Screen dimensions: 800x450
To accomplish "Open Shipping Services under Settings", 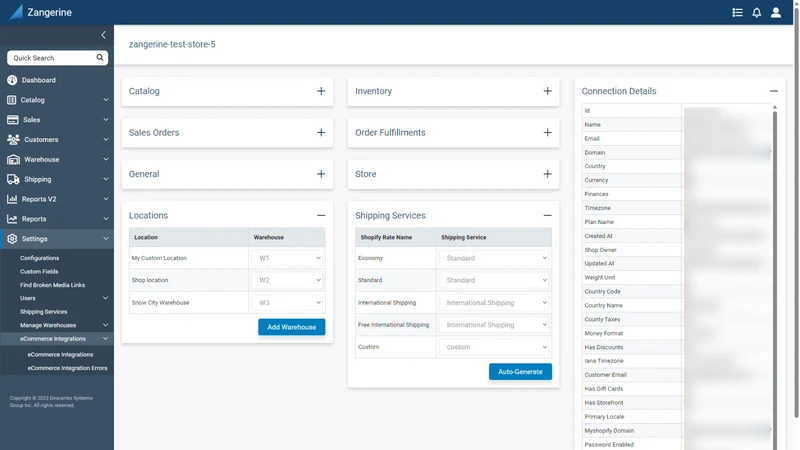I will (x=43, y=312).
